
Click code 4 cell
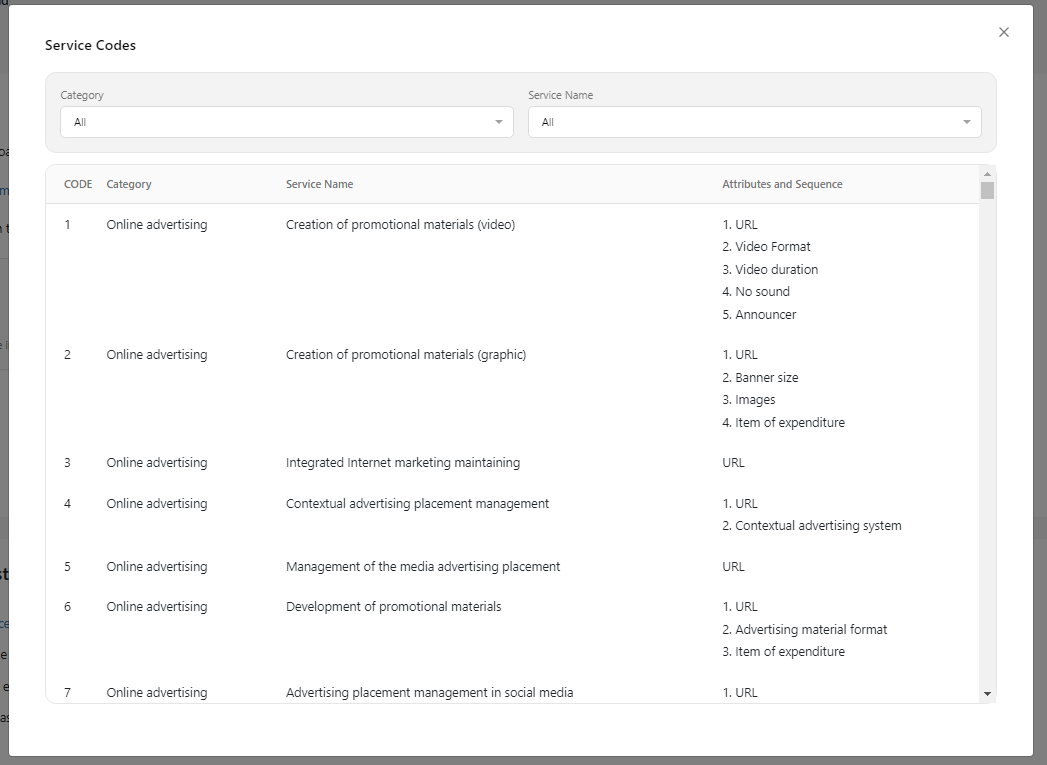click(x=67, y=503)
